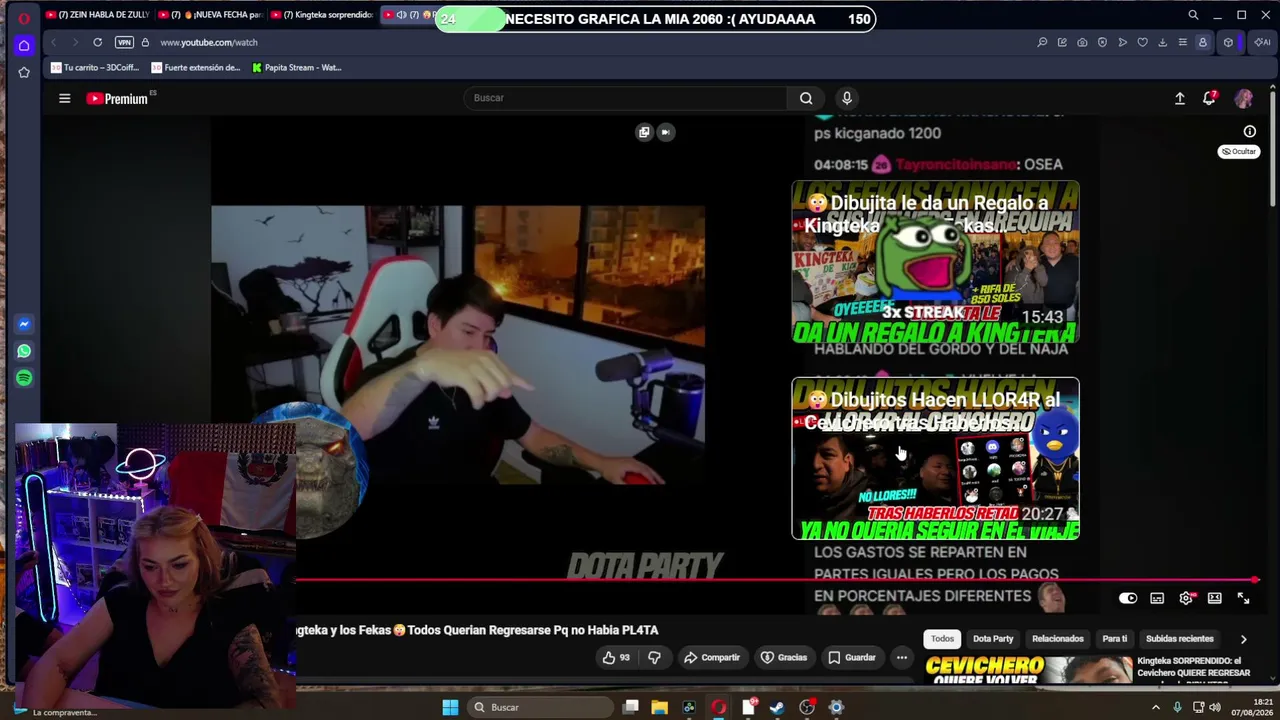Open the miniplayer icon above the video
The width and height of the screenshot is (1280, 720).
click(x=644, y=132)
